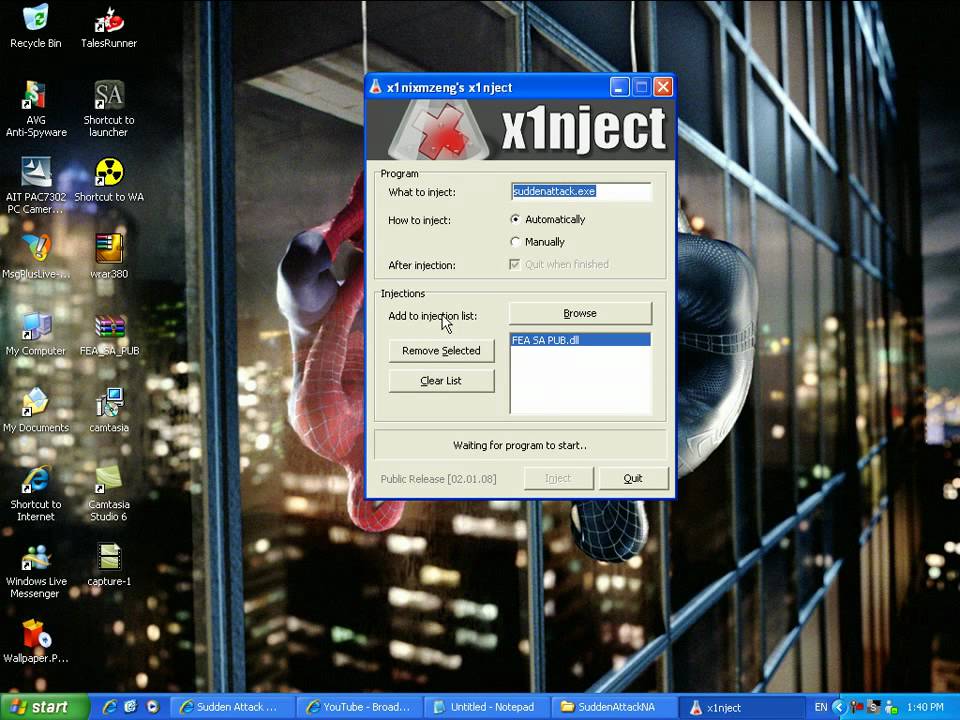960x720 pixels.
Task: Select the camtasia desktop icon
Action: [109, 410]
